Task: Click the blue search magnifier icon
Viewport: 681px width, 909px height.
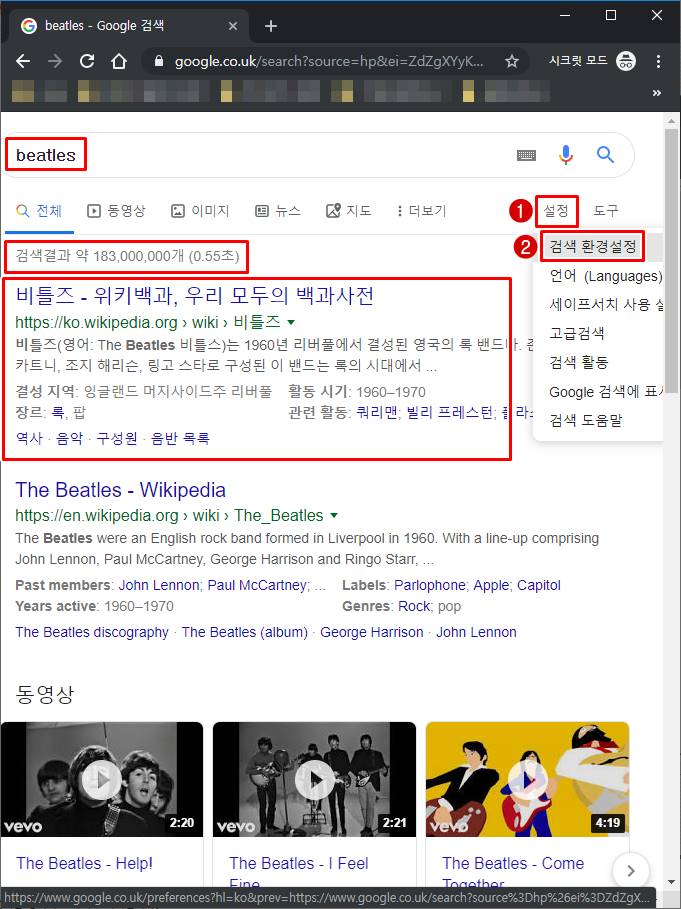Action: [605, 155]
